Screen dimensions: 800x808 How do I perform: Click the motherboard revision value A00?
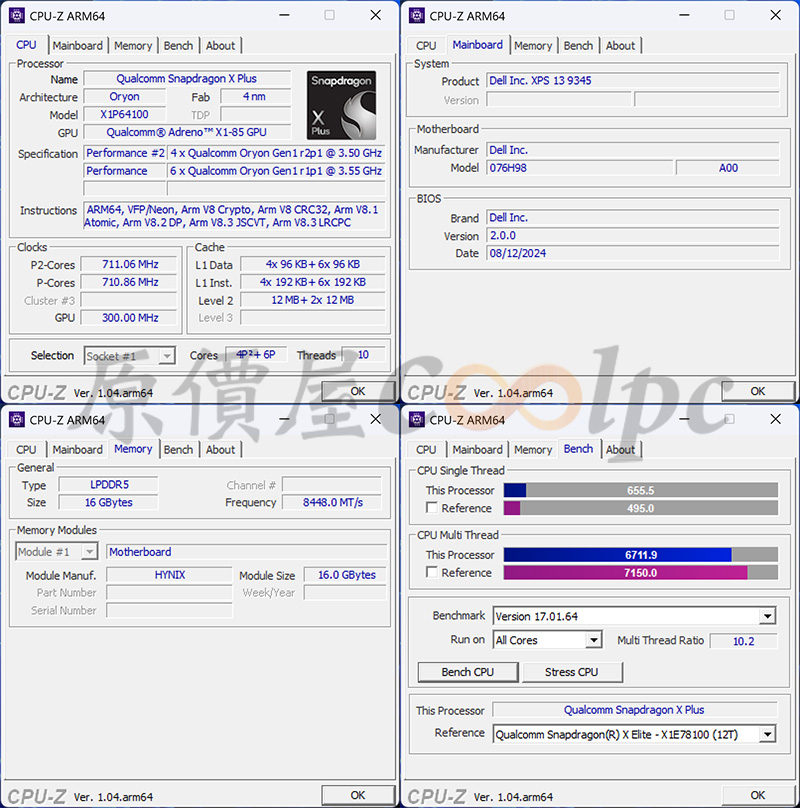pos(728,167)
